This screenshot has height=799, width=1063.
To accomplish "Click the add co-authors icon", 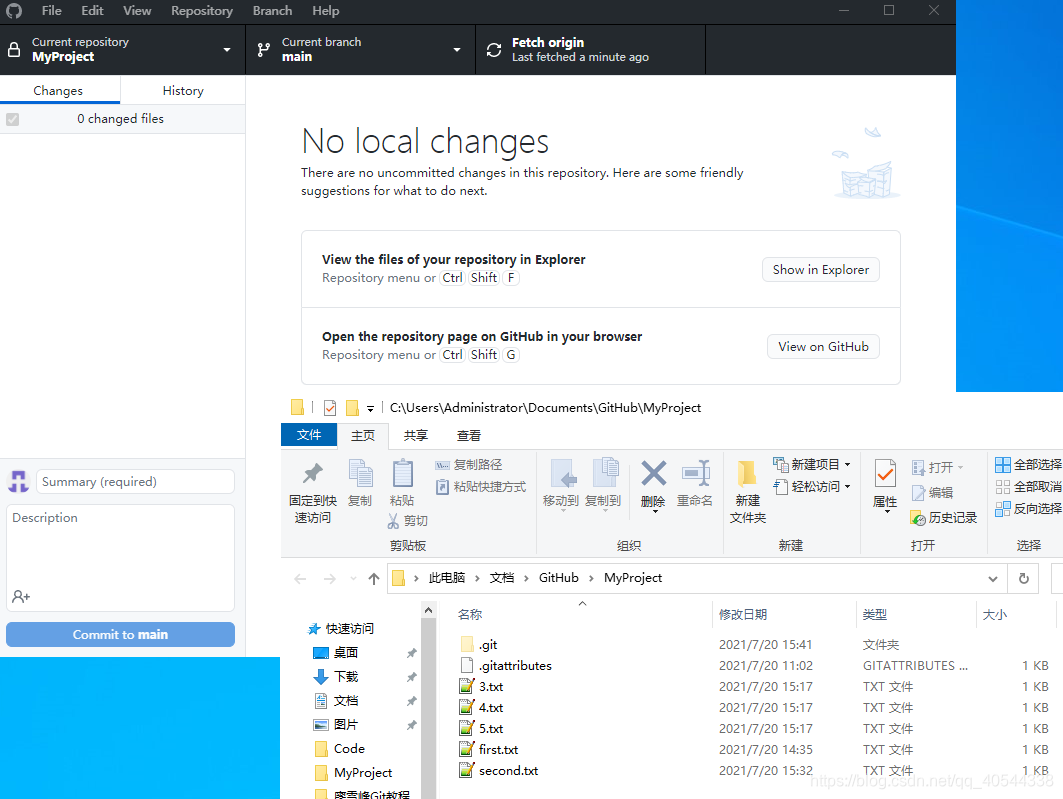I will coord(21,596).
